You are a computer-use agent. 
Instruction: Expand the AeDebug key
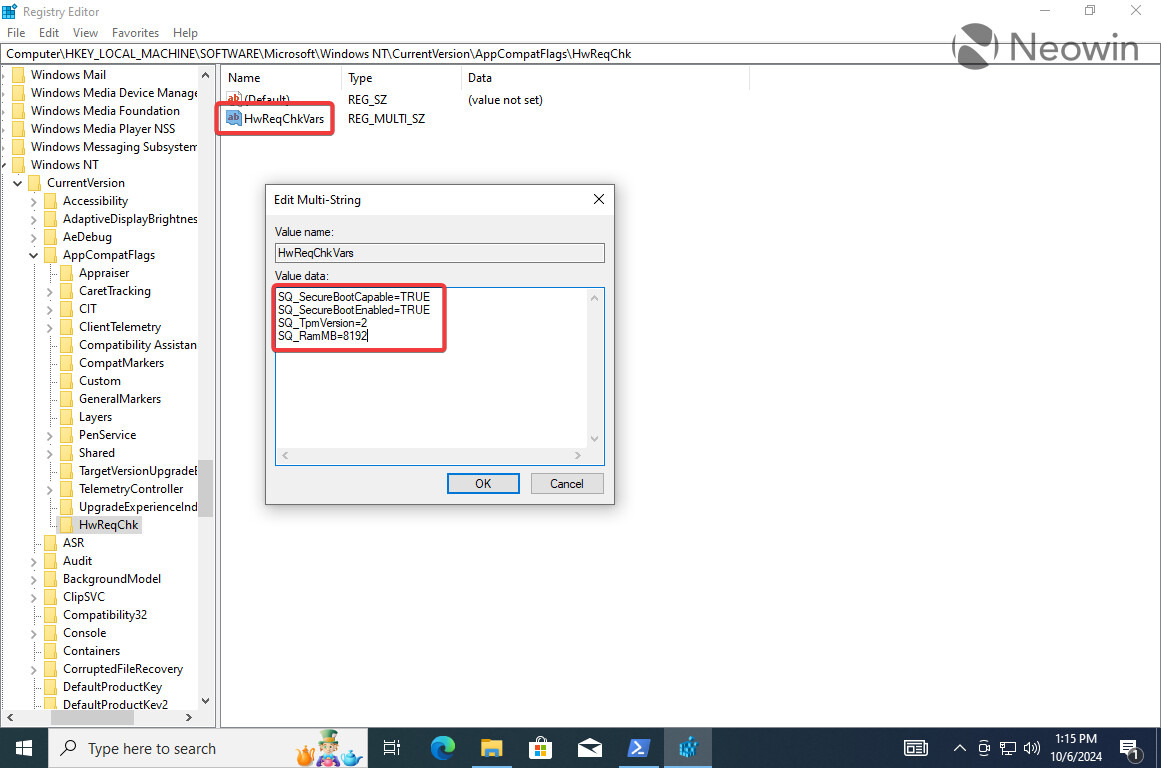34,237
